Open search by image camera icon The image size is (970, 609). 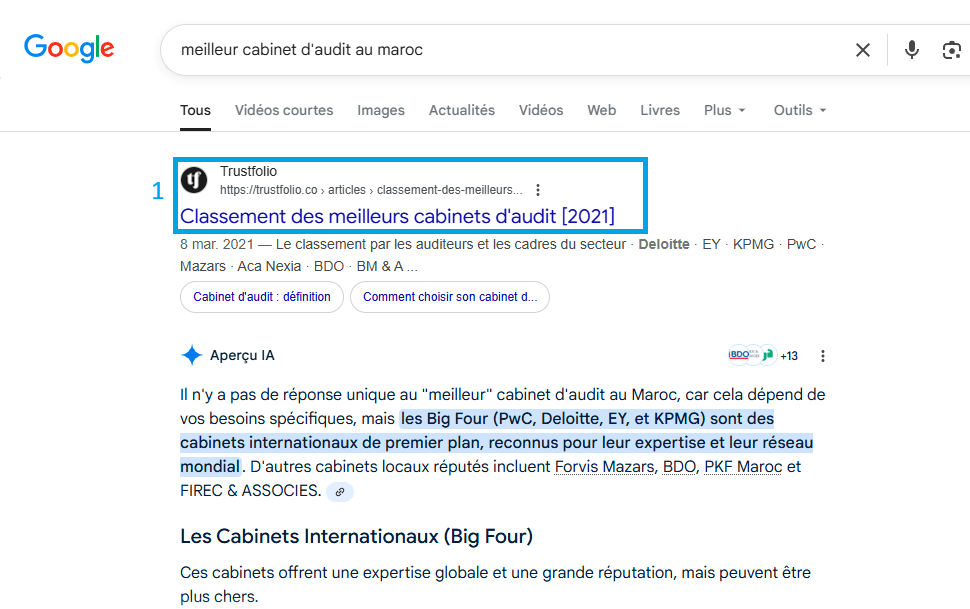951,50
